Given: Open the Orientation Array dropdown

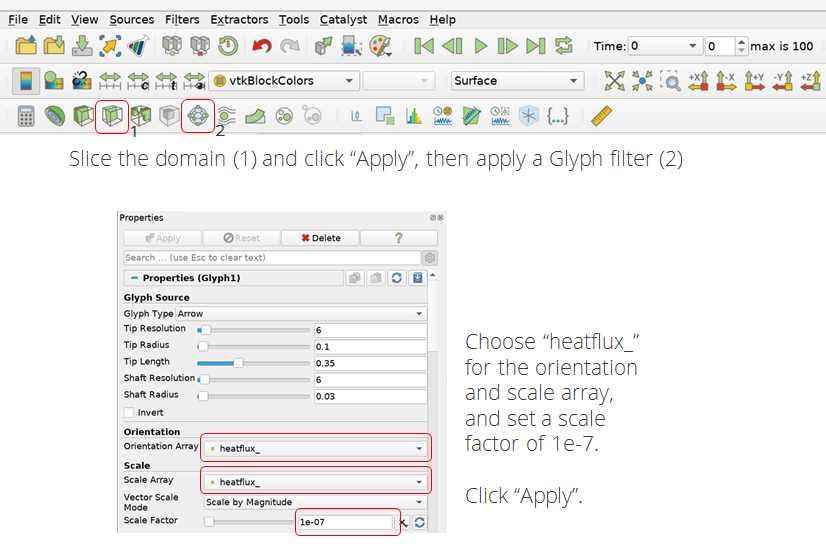Looking at the screenshot, I should pyautogui.click(x=315, y=449).
